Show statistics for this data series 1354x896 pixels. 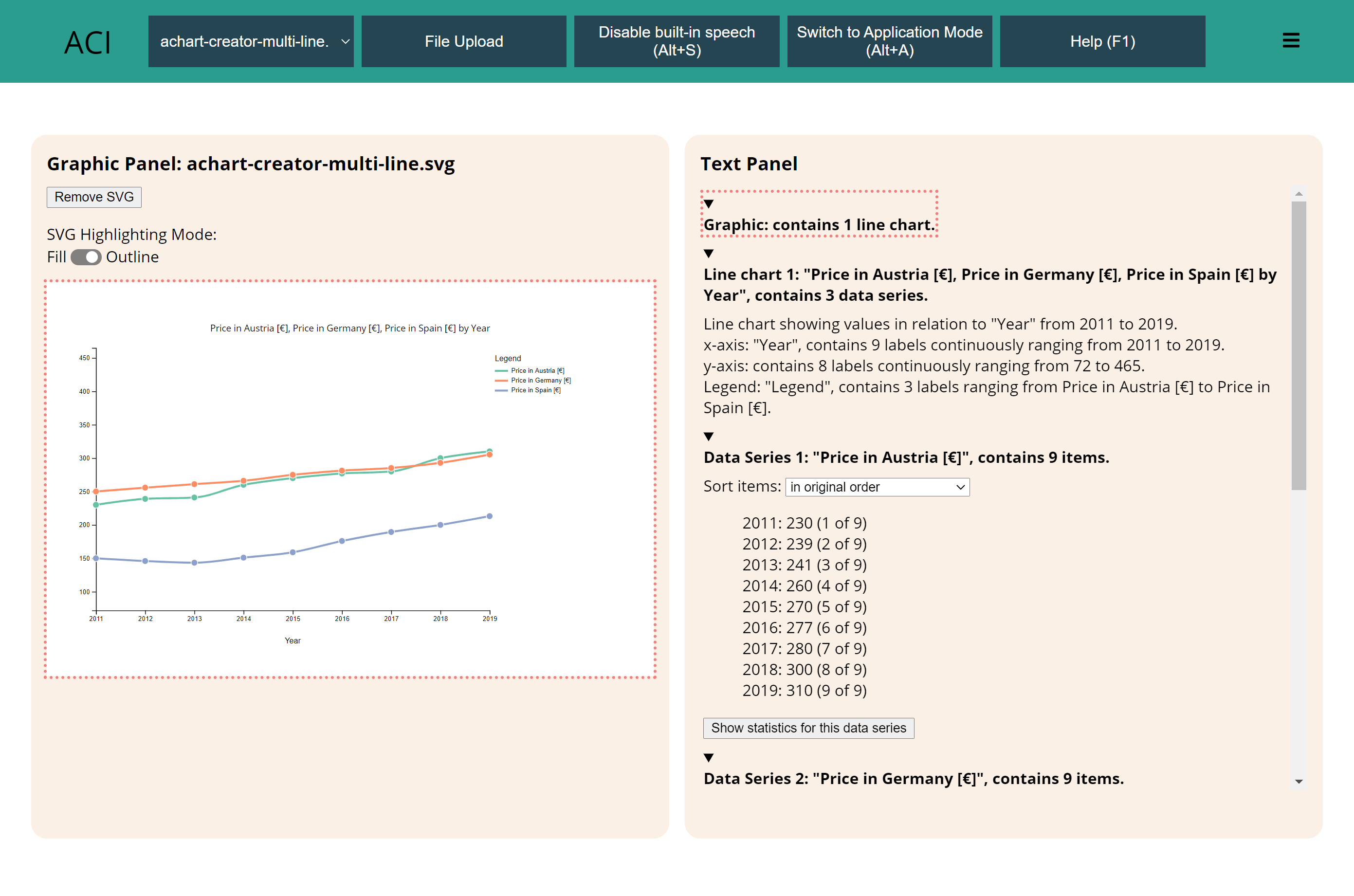click(x=808, y=728)
